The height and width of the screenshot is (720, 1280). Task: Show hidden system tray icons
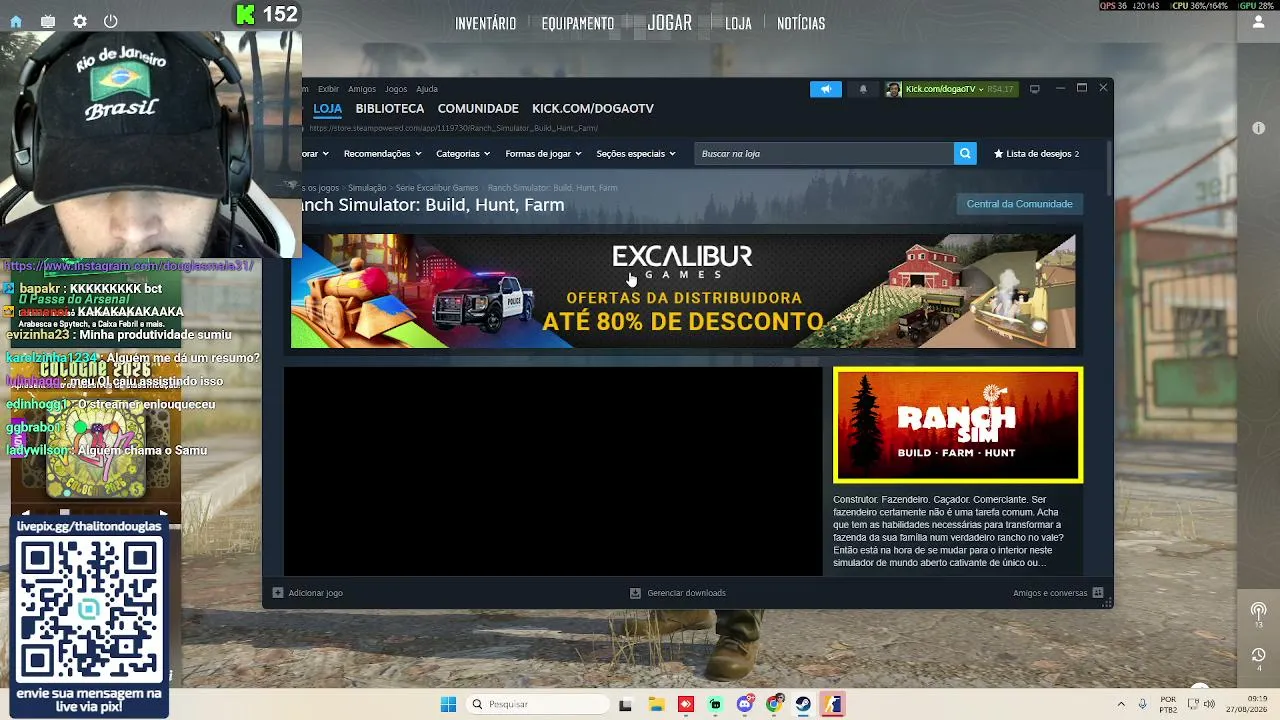point(1121,704)
